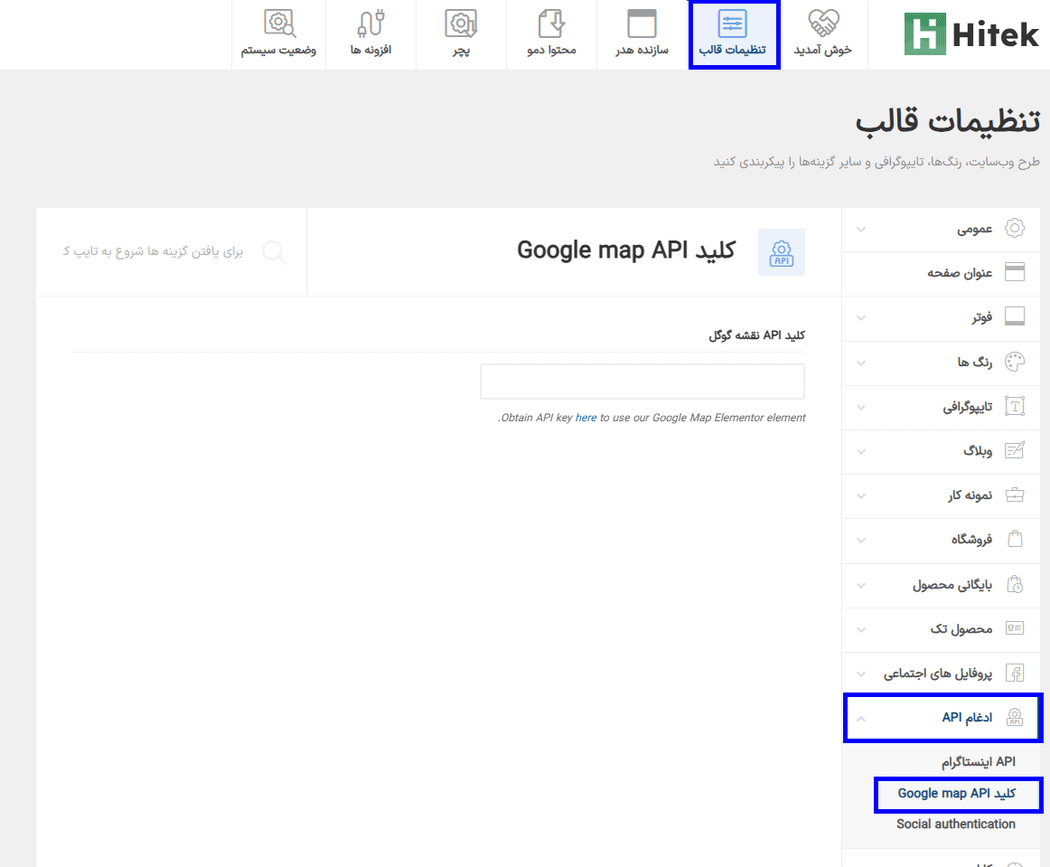Open the عنوان صفحه settings item
Image resolution: width=1050 pixels, height=867 pixels.
941,272
